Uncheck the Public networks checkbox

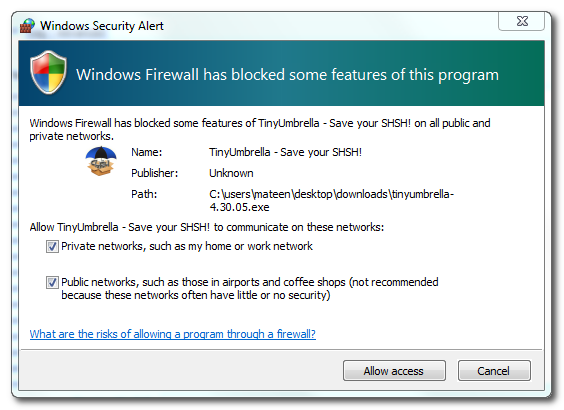click(52, 282)
